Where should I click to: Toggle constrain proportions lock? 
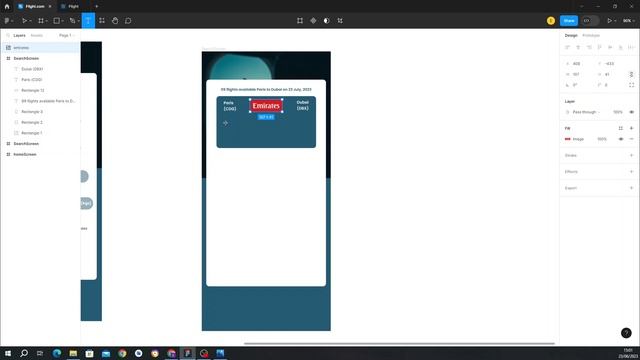tap(631, 74)
